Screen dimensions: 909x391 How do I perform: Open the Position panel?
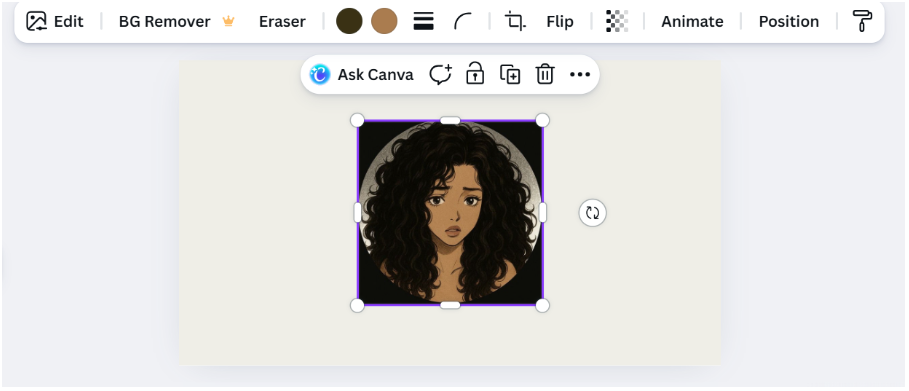point(788,21)
